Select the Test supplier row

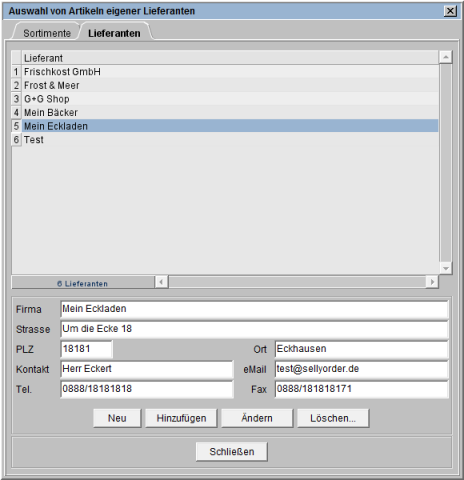(230, 140)
